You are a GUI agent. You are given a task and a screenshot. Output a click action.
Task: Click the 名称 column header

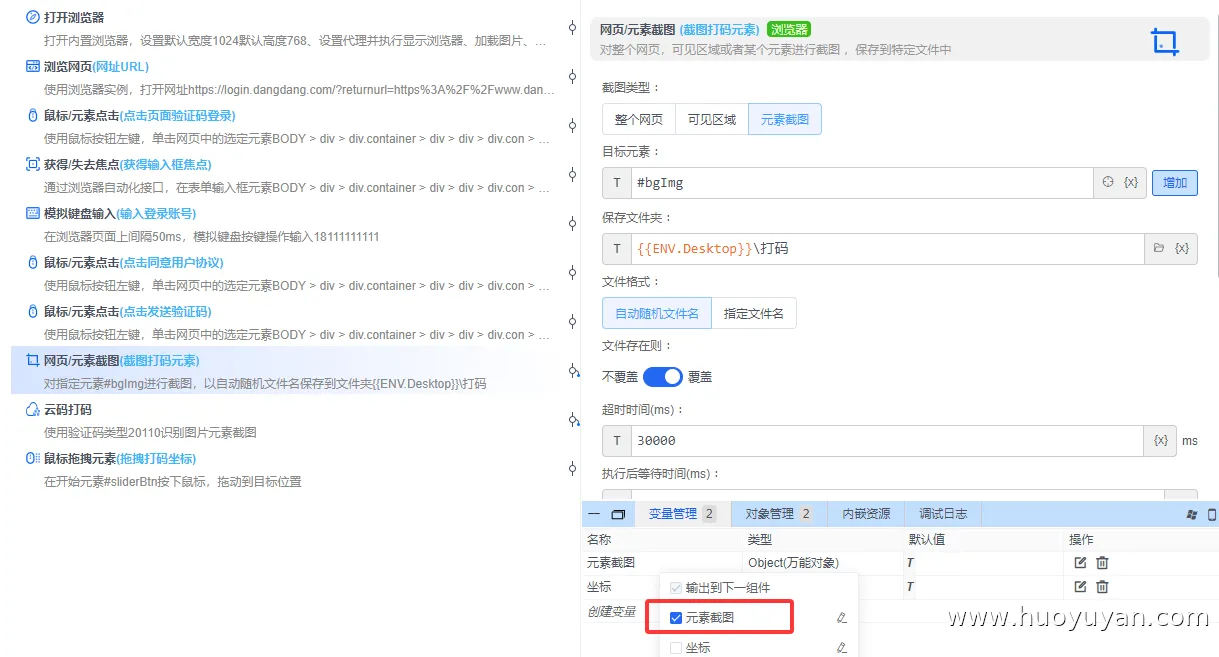599,539
